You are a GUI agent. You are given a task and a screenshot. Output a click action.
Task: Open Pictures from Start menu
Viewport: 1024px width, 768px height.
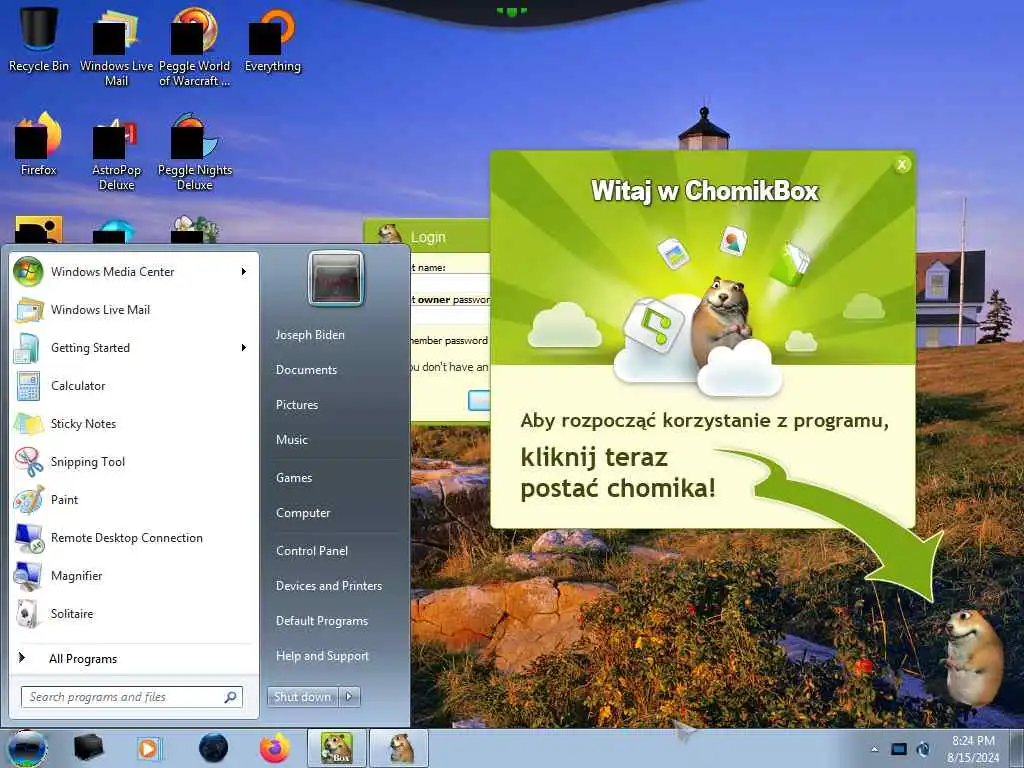coord(296,404)
